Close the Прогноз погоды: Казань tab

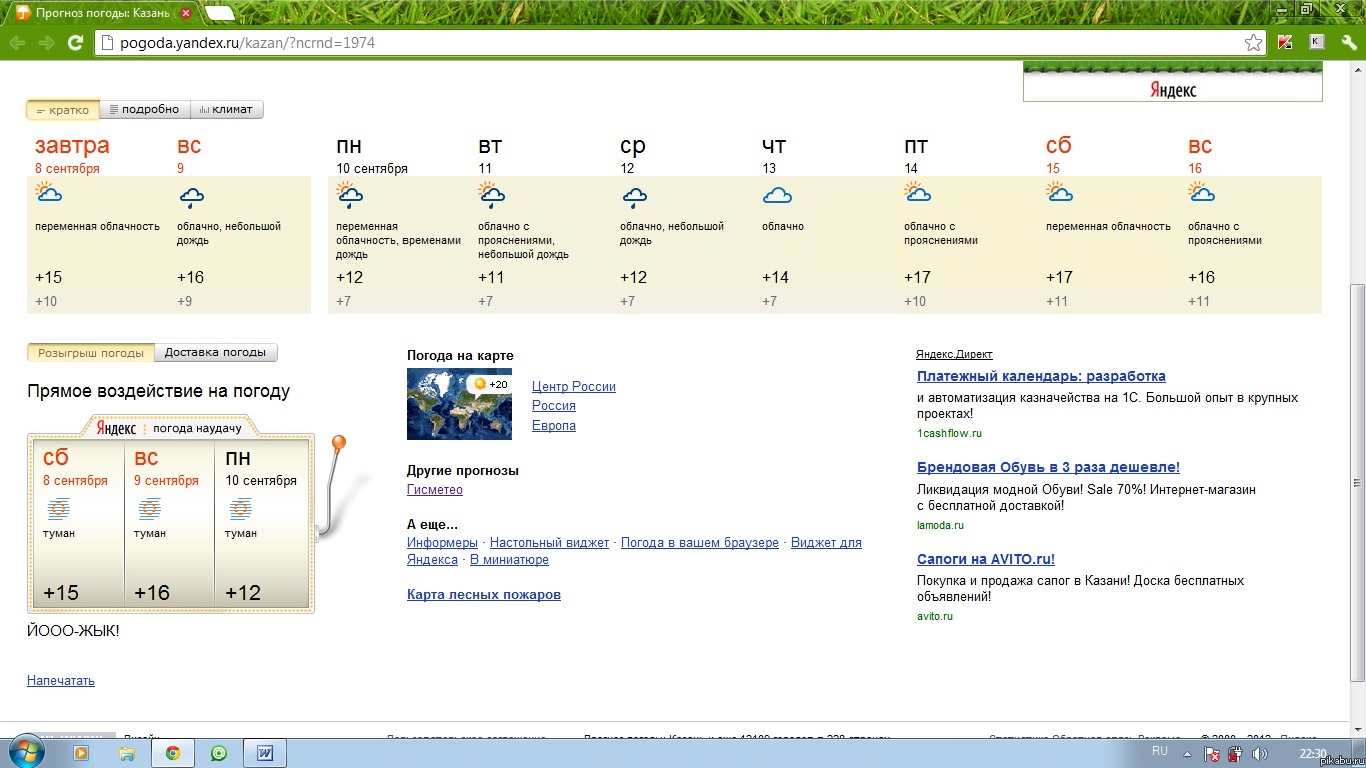point(185,13)
